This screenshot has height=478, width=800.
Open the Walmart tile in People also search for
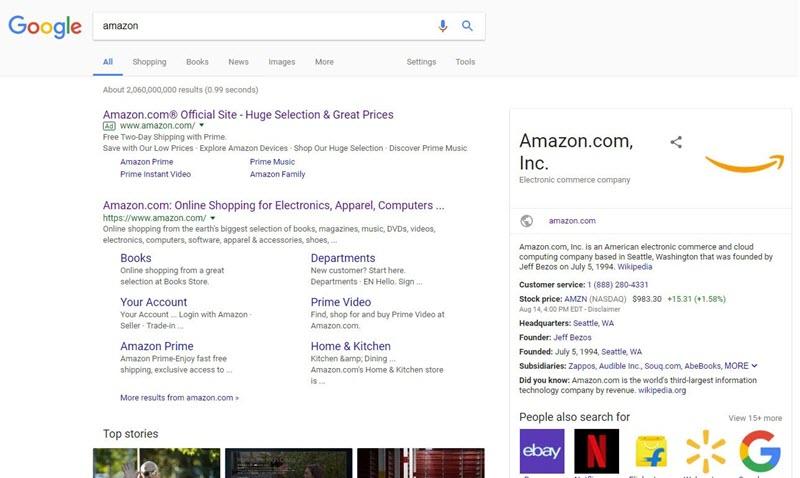pyautogui.click(x=706, y=451)
